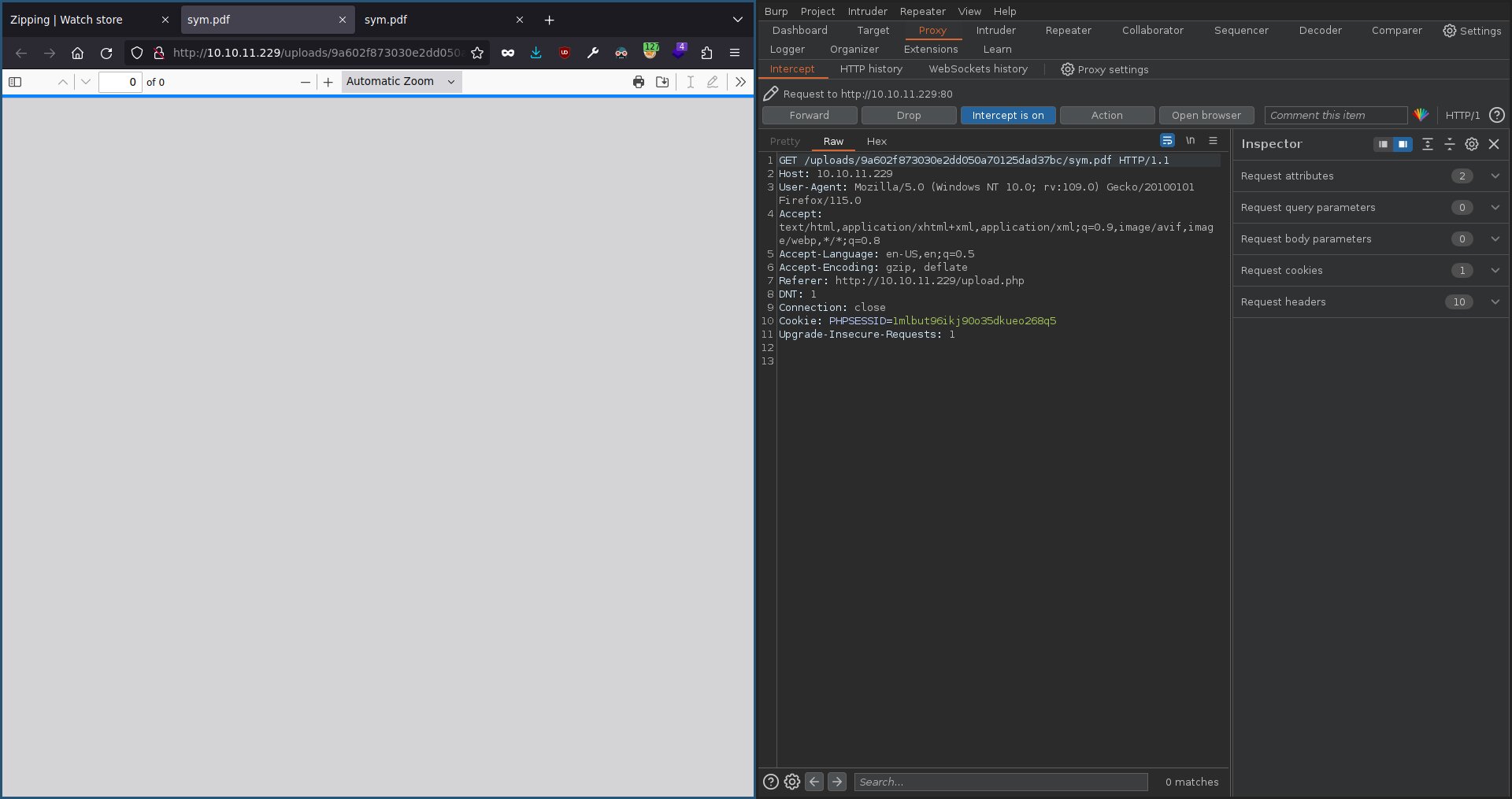Bookmark this page with the star
The width and height of the screenshot is (1512, 799).
click(x=477, y=53)
